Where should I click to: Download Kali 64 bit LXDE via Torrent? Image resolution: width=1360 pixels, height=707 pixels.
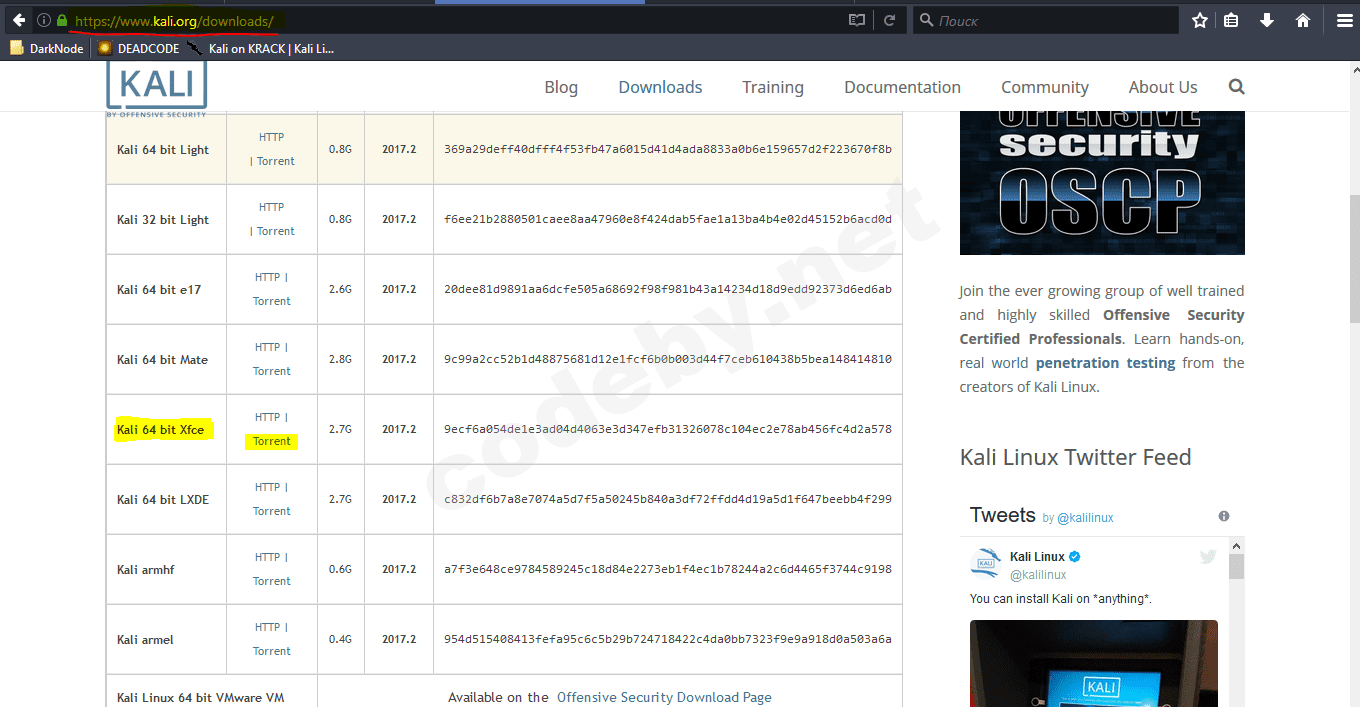(x=272, y=511)
